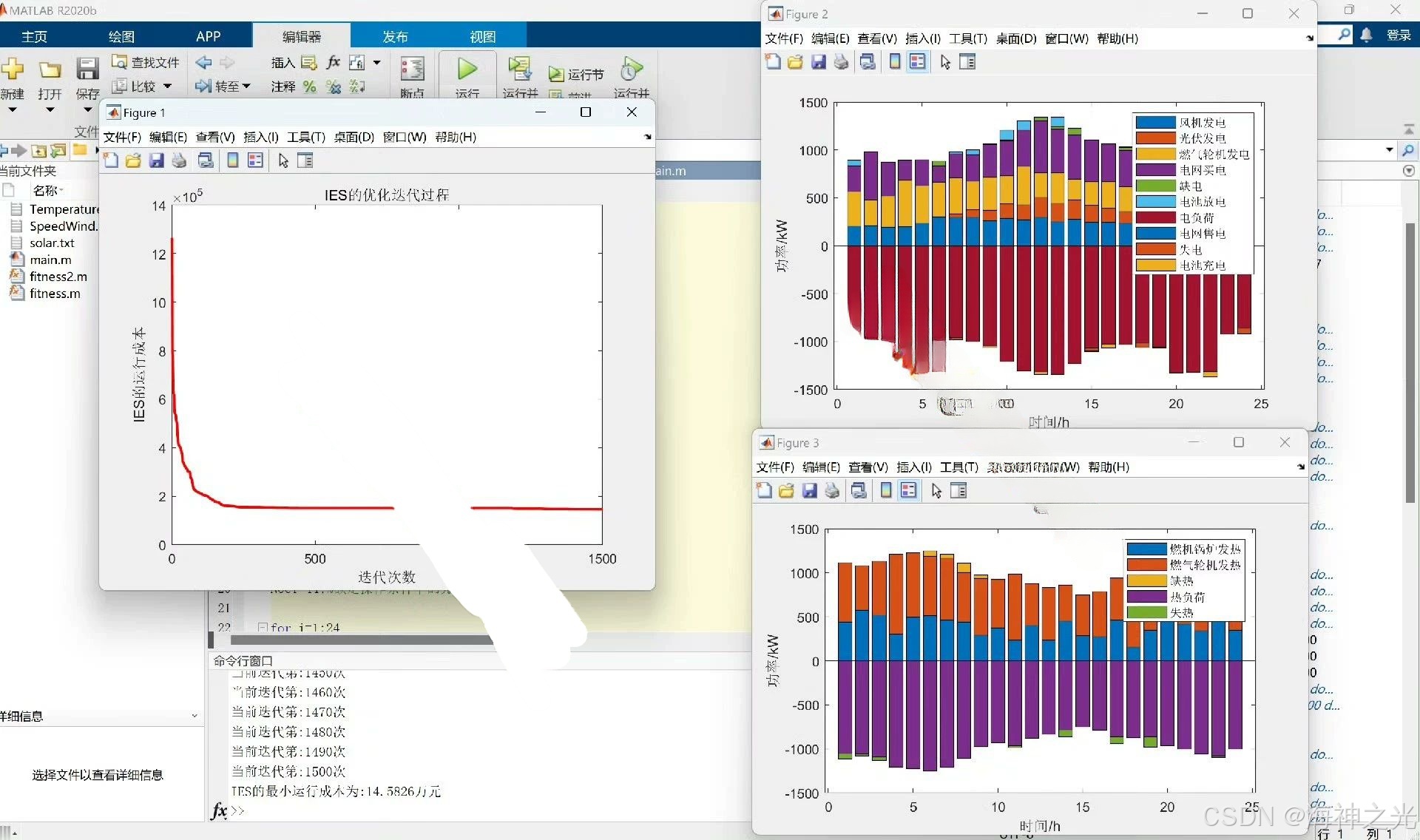The image size is (1420, 840).
Task: Toggle the legend button in Figure 1 toolbar
Action: [x=255, y=160]
